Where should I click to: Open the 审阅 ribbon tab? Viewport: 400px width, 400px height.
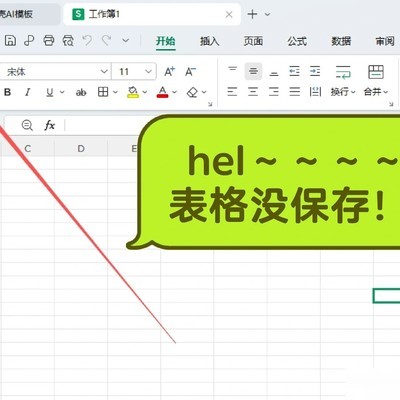coord(385,41)
